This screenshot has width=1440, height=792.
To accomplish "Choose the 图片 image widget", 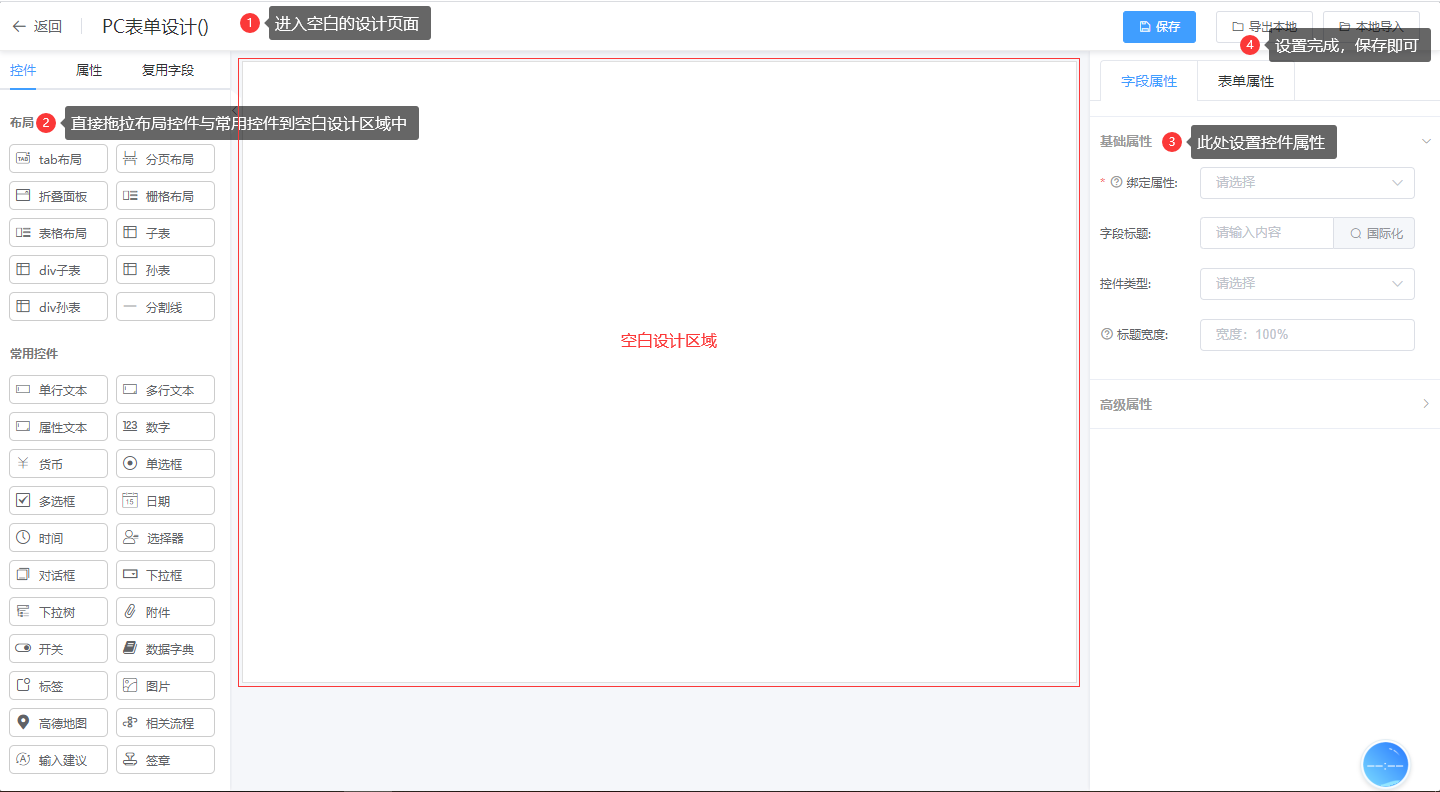I will click(x=166, y=686).
